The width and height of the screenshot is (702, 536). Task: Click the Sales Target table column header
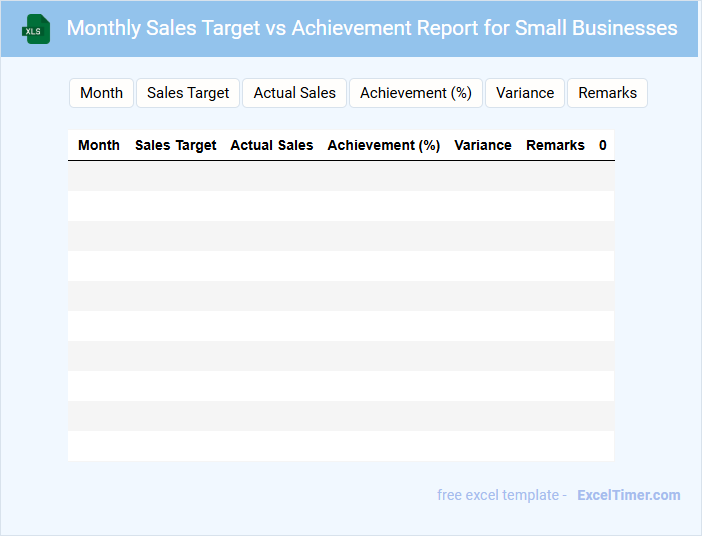(176, 145)
